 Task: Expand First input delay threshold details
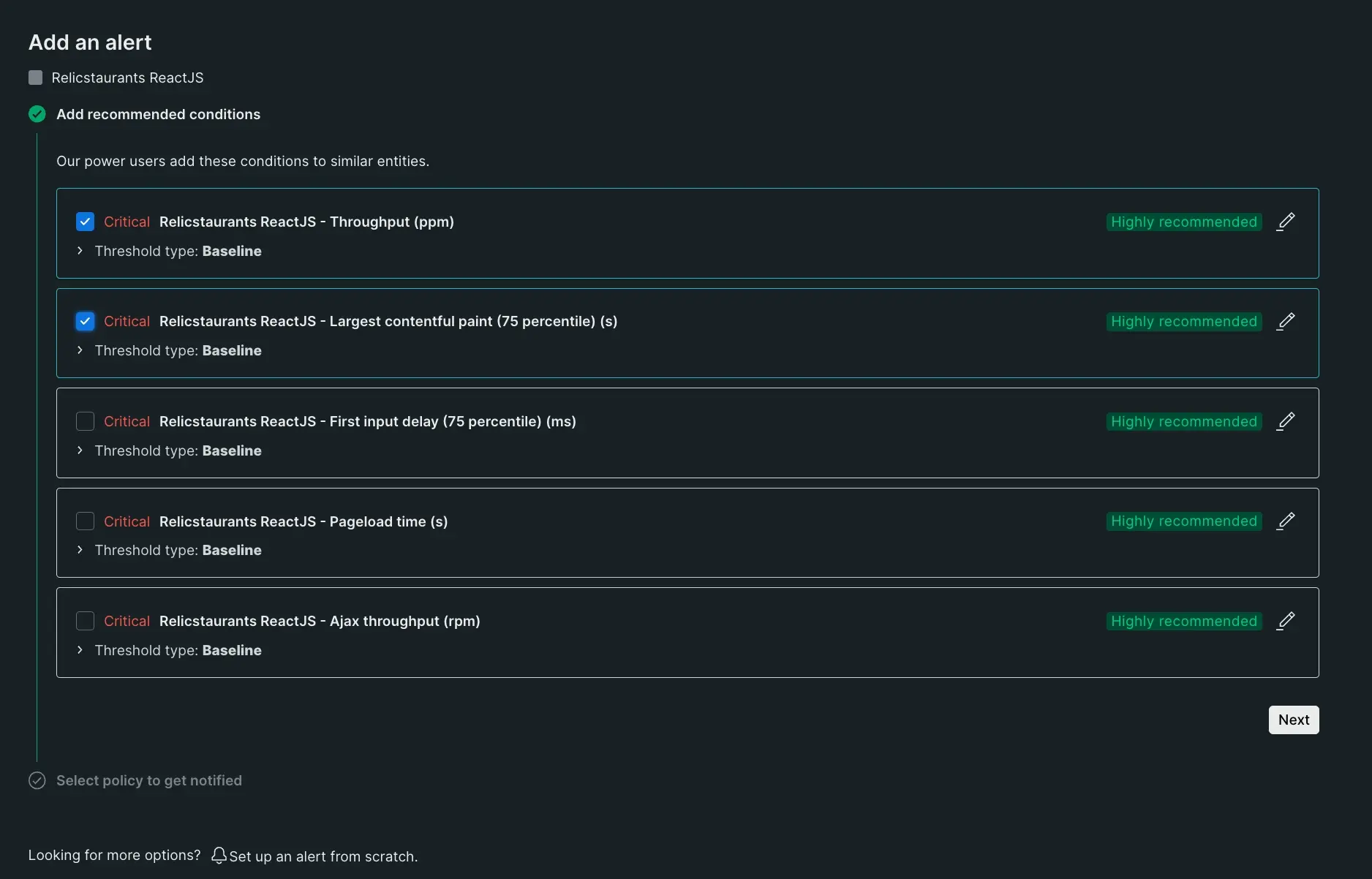pyautogui.click(x=80, y=450)
